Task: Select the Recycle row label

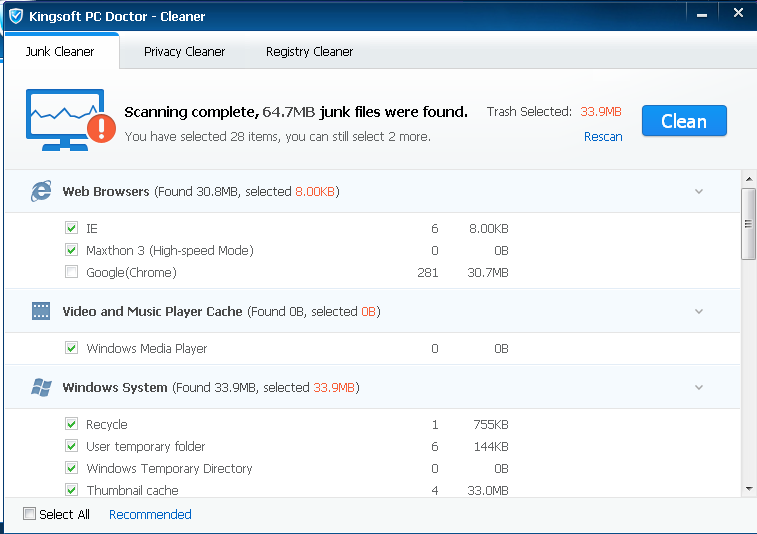Action: pos(107,425)
